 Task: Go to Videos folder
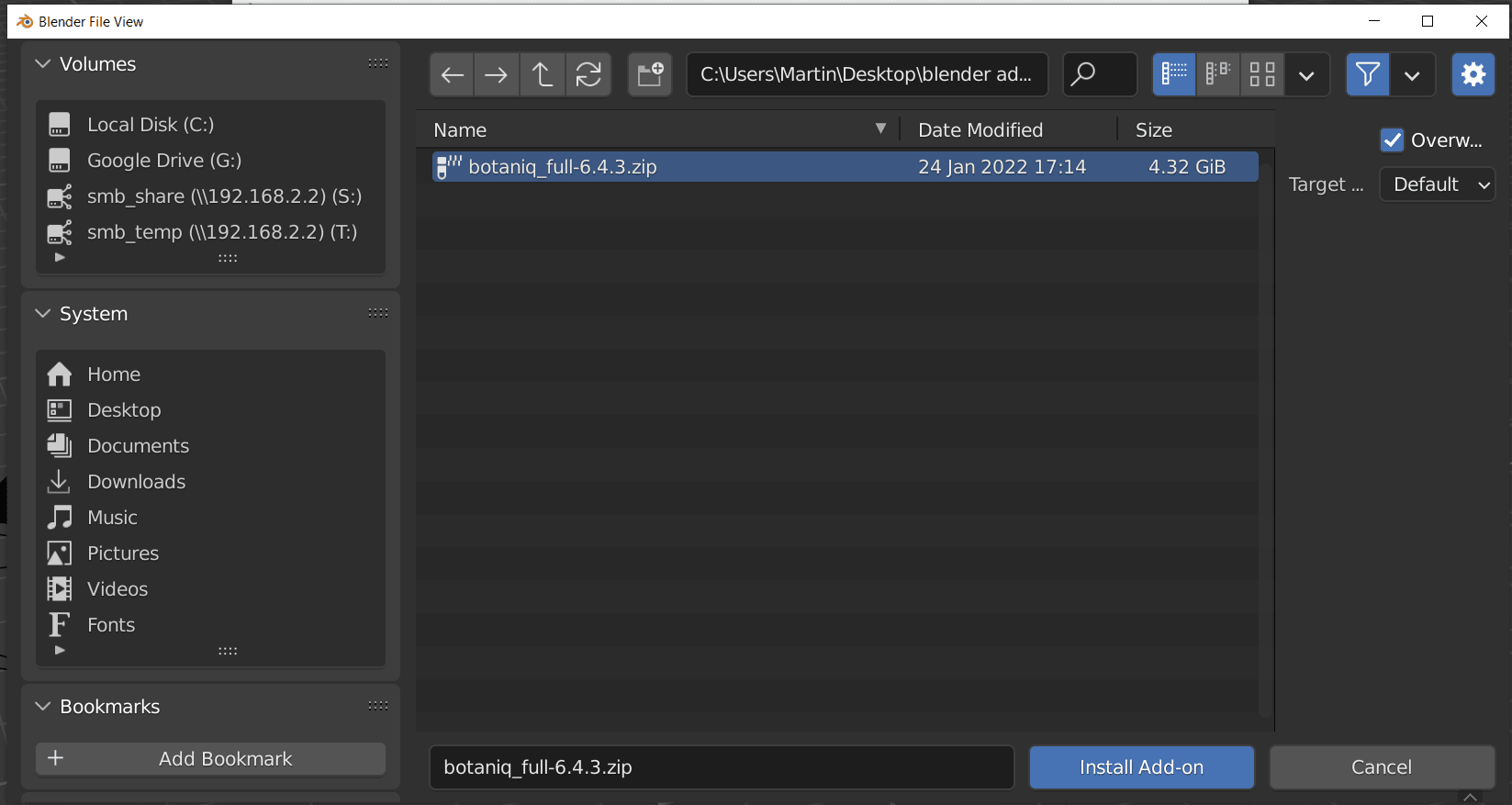(210, 589)
